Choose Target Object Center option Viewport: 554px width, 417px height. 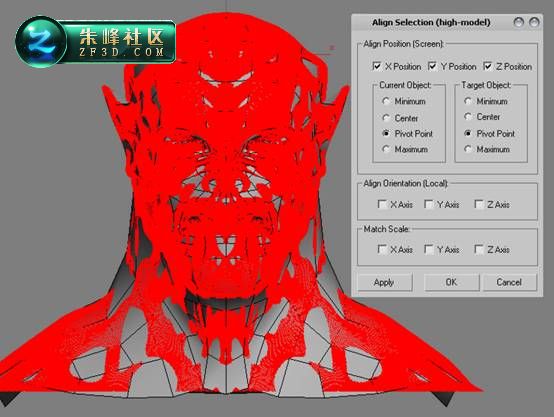[x=468, y=117]
